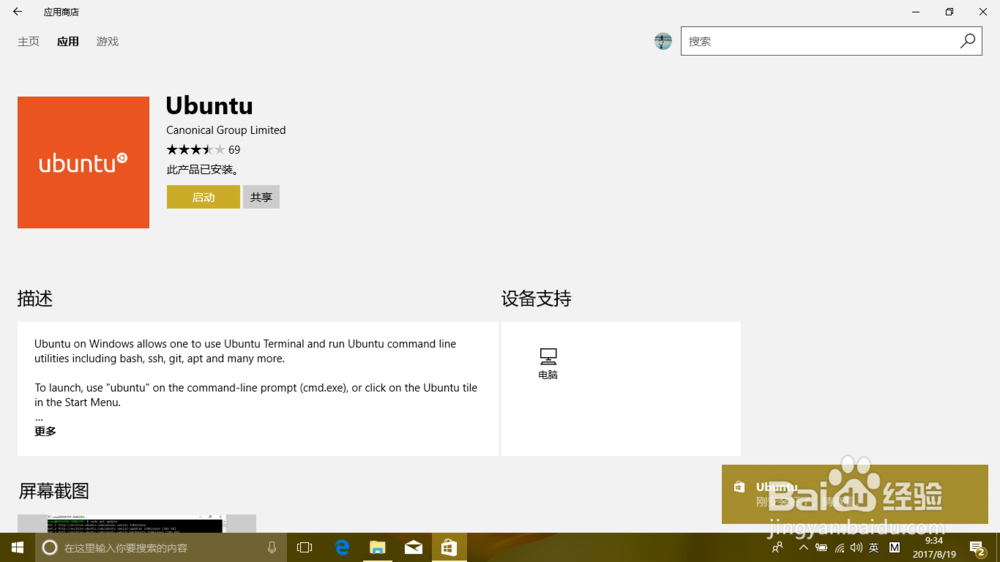Restore down the 应用商店 window
Viewport: 1000px width, 562px height.
(x=949, y=11)
